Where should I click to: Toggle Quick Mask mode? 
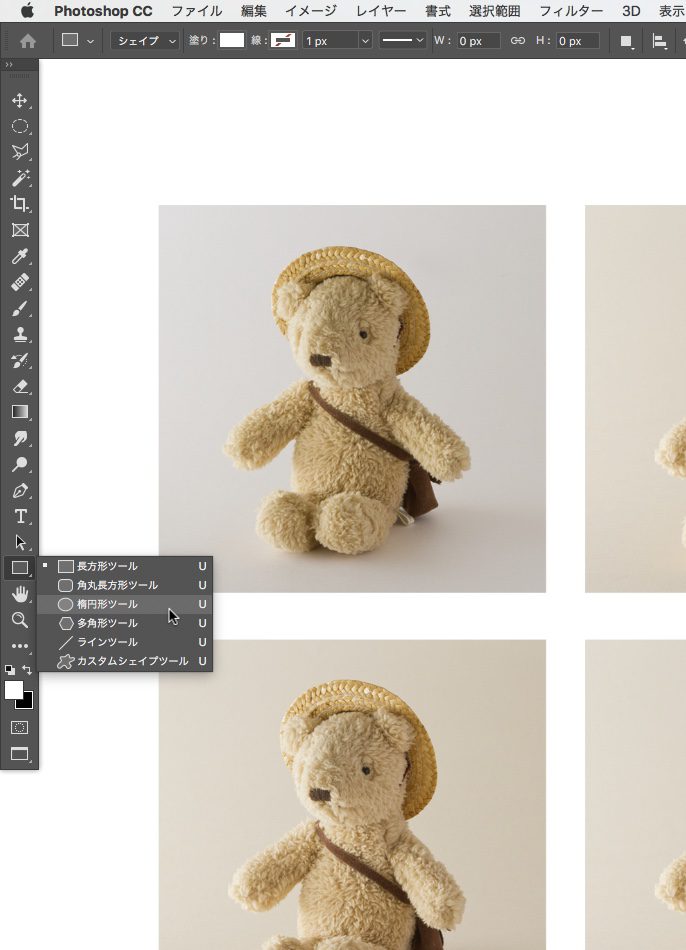pyautogui.click(x=19, y=727)
